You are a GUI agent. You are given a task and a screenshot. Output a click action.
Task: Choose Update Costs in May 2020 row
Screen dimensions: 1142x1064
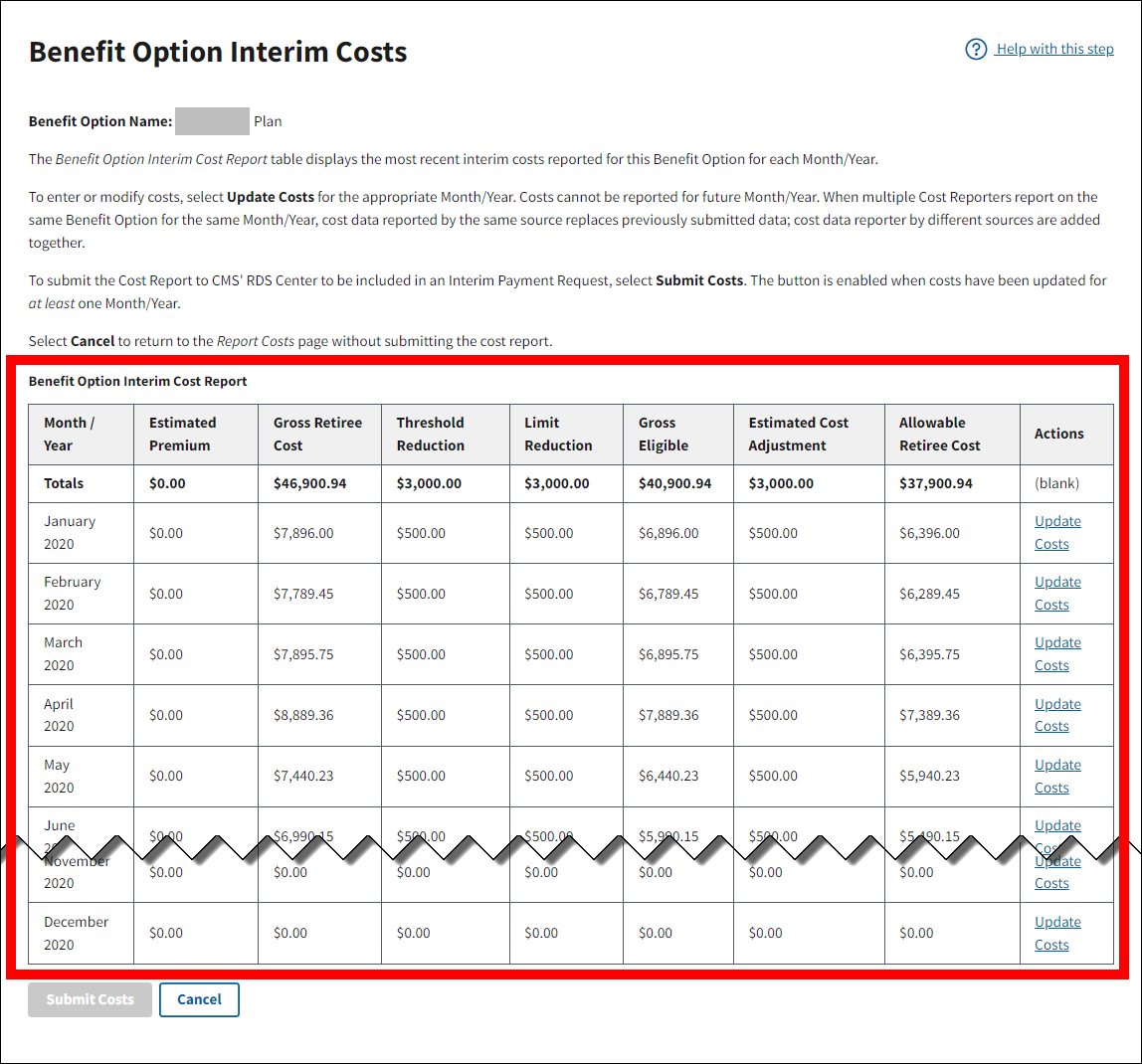[x=1056, y=776]
